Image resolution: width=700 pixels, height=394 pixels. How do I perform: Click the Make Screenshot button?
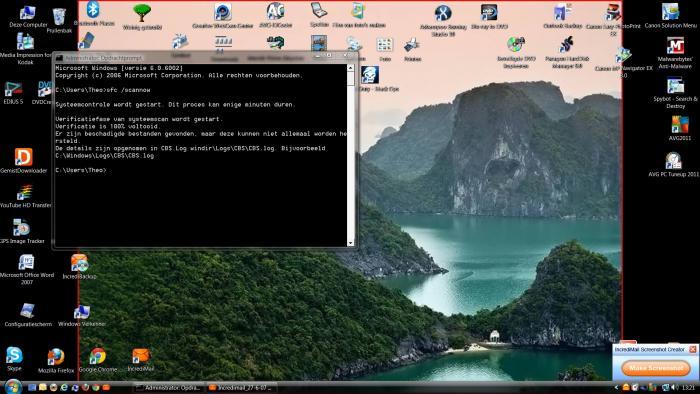click(x=655, y=368)
